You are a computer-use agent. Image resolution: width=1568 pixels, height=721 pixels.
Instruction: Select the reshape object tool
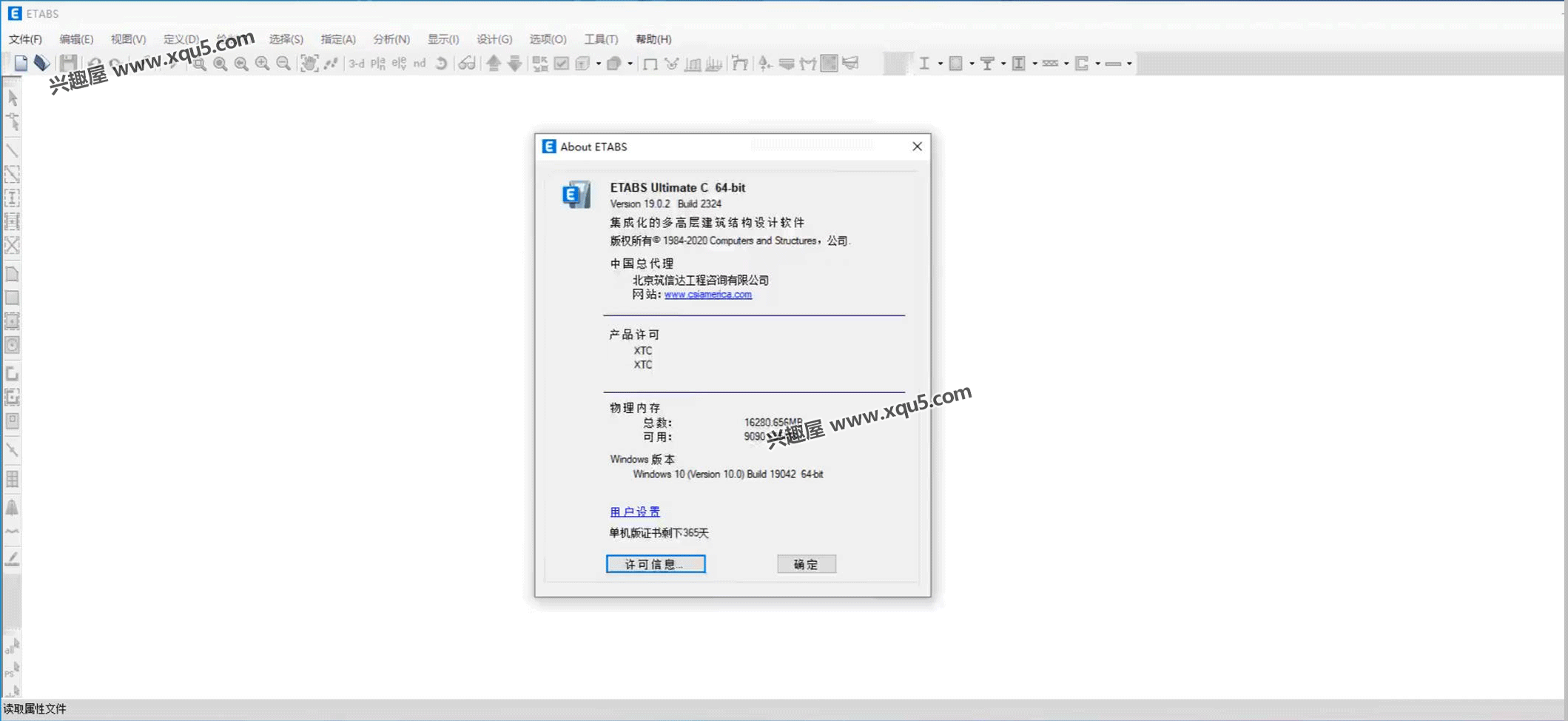13,122
